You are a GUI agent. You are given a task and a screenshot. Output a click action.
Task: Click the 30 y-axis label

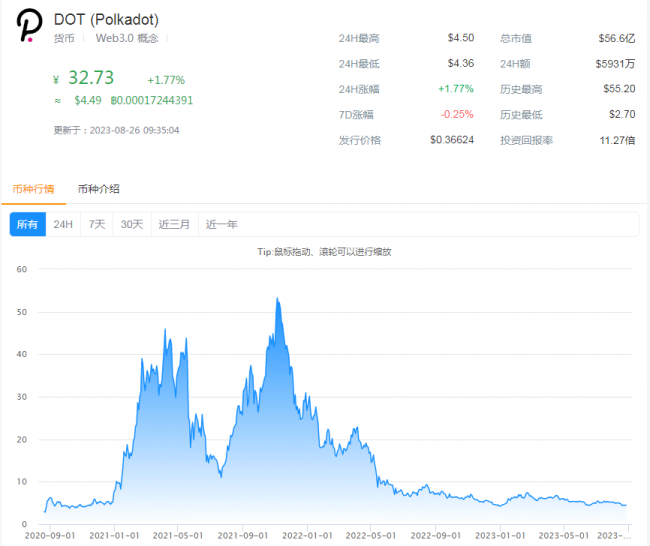22,397
